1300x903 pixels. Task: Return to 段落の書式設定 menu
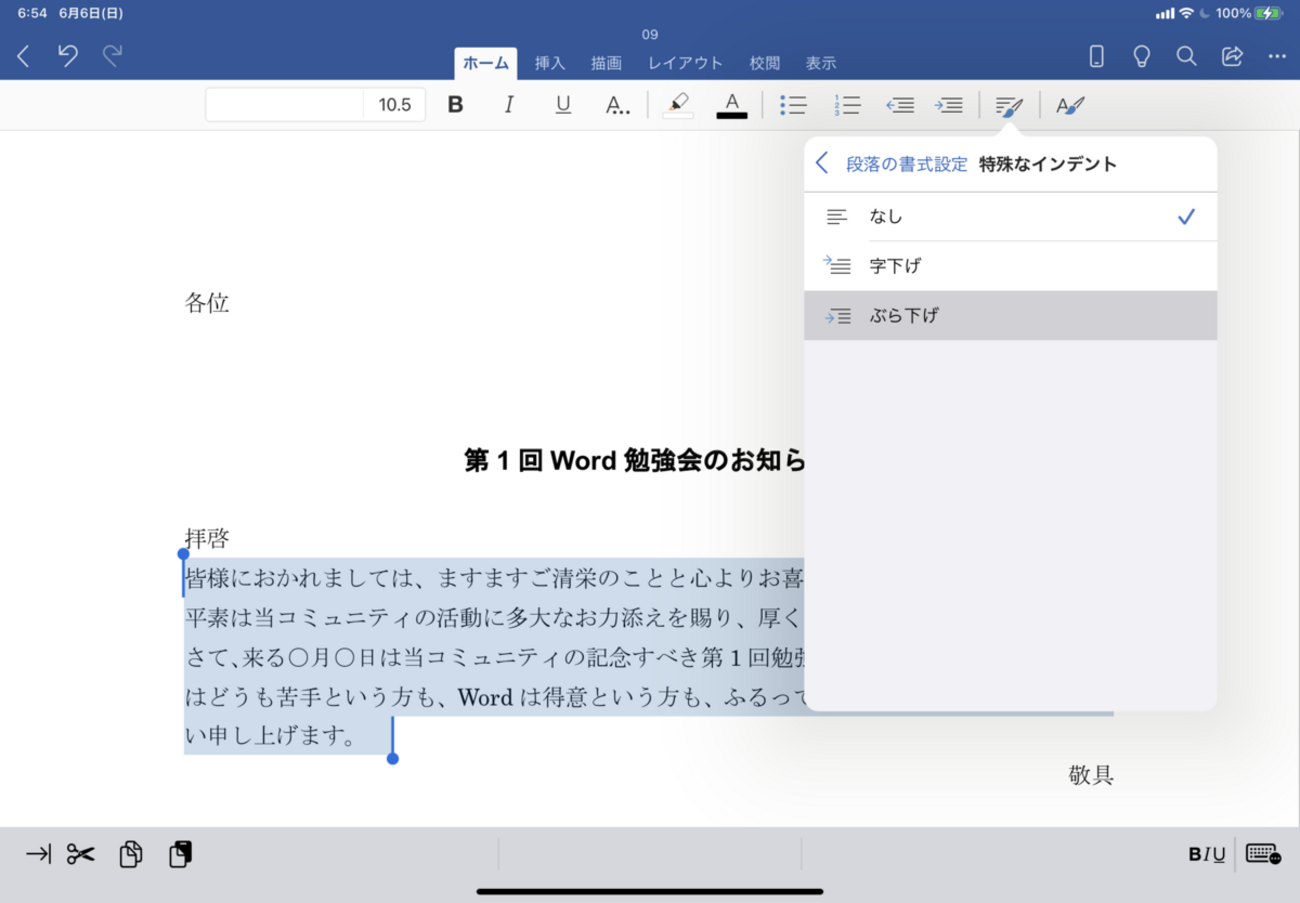click(x=893, y=164)
